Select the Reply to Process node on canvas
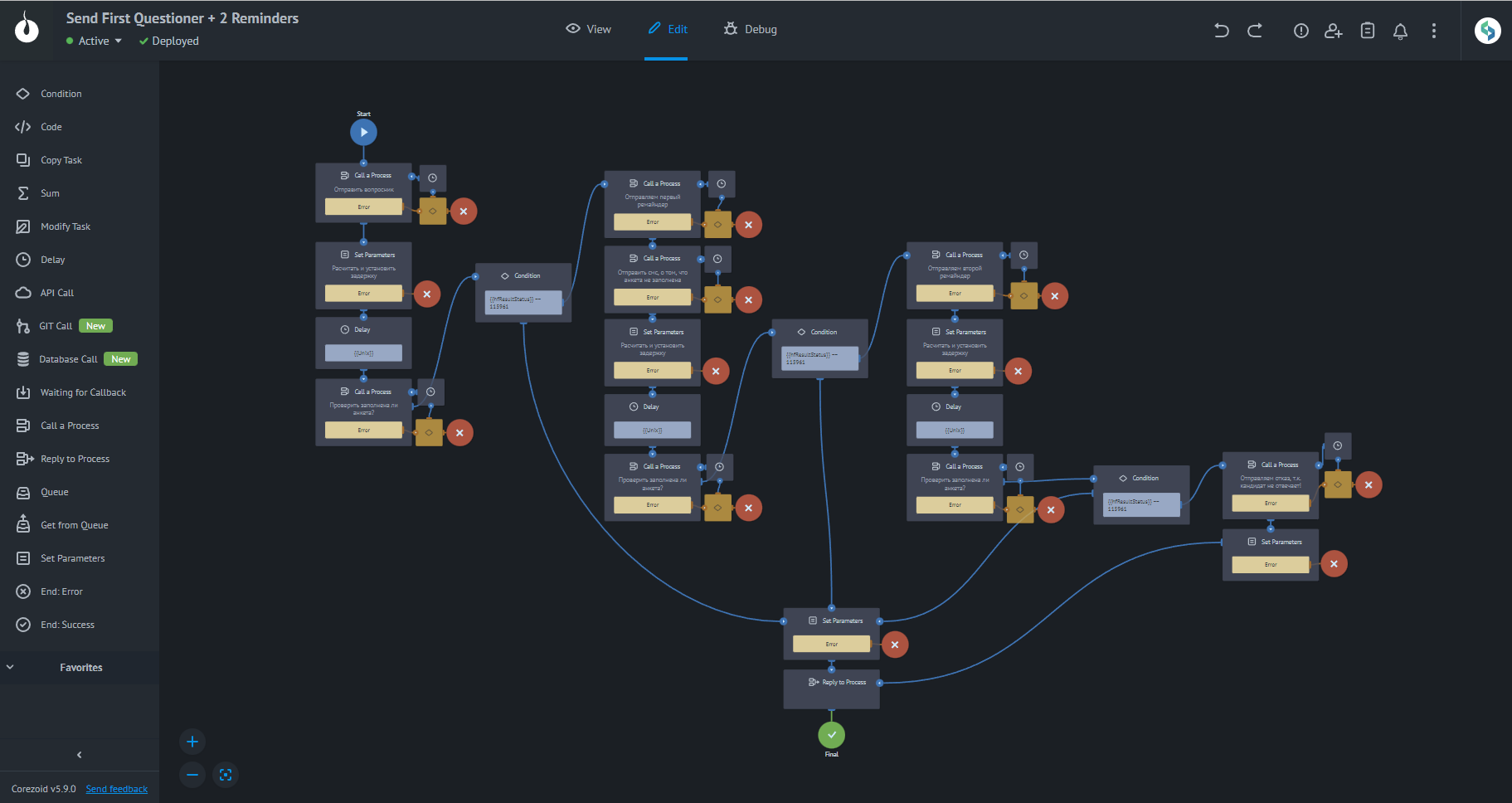The height and width of the screenshot is (803, 1512). (831, 689)
